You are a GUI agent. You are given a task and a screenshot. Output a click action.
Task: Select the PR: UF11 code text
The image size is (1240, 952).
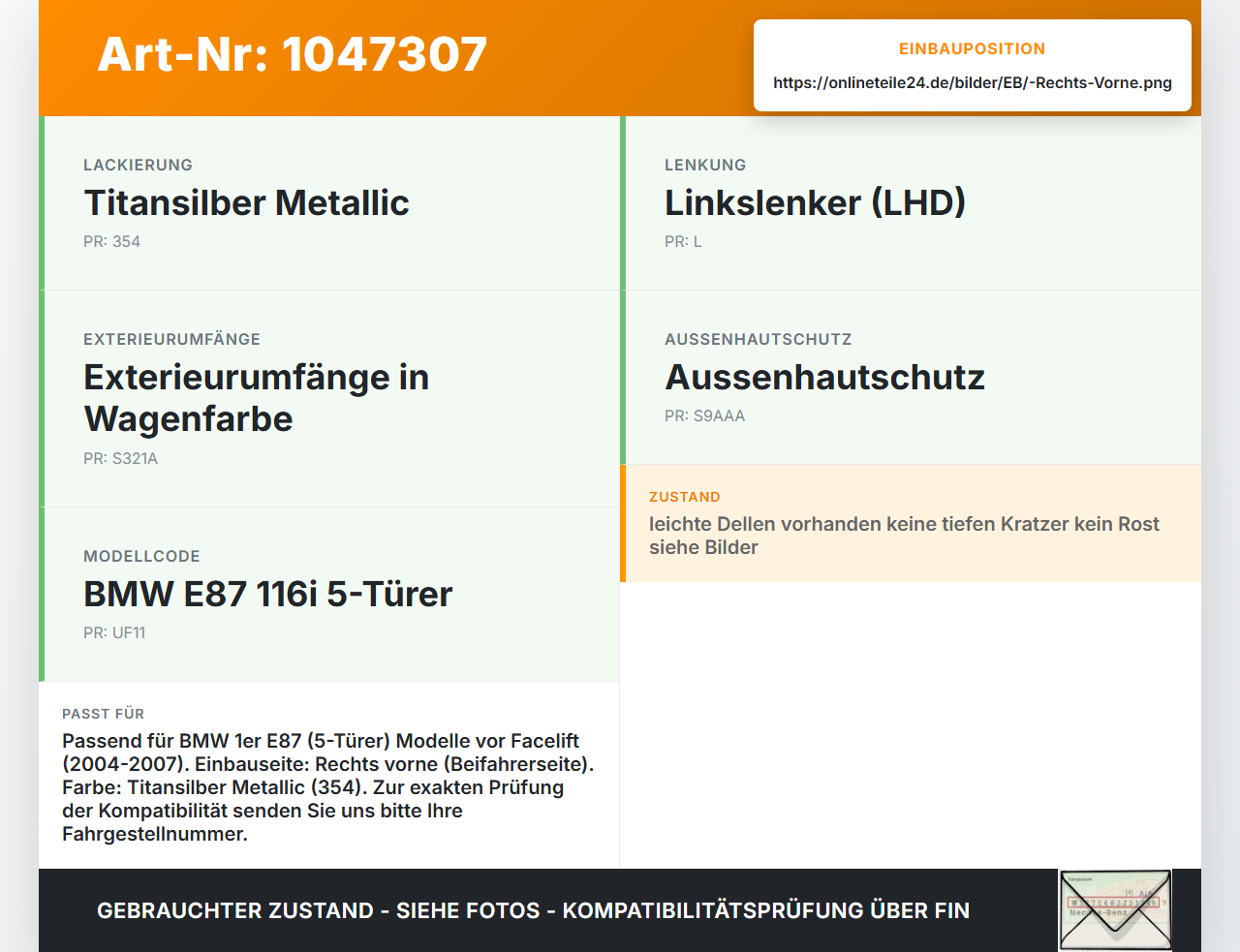pyautogui.click(x=114, y=633)
